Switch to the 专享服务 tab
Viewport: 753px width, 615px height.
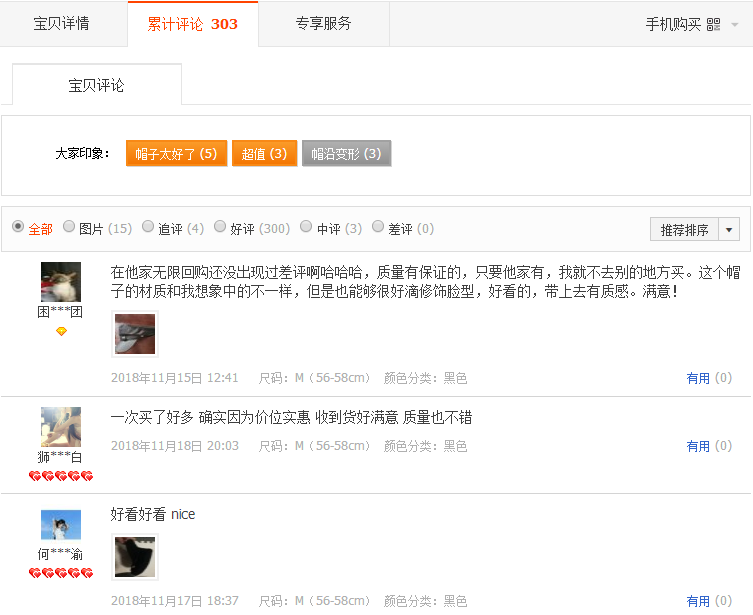(x=324, y=24)
